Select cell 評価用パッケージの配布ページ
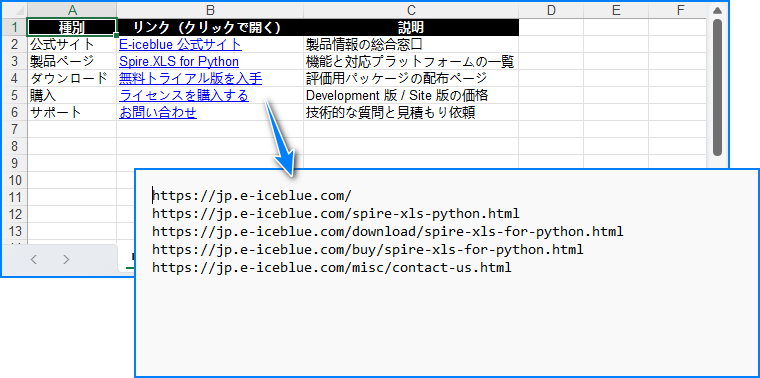The image size is (760, 378). click(411, 79)
